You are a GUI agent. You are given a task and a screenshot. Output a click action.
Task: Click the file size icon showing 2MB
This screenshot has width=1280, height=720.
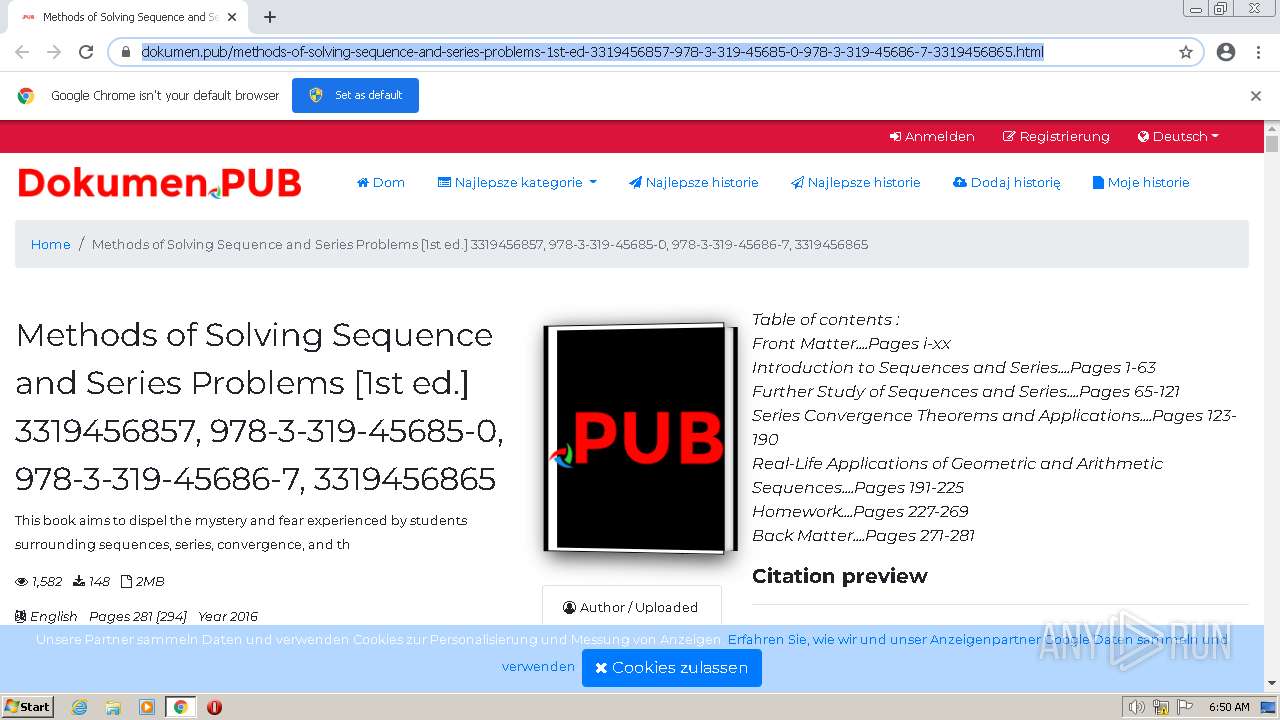(x=126, y=582)
